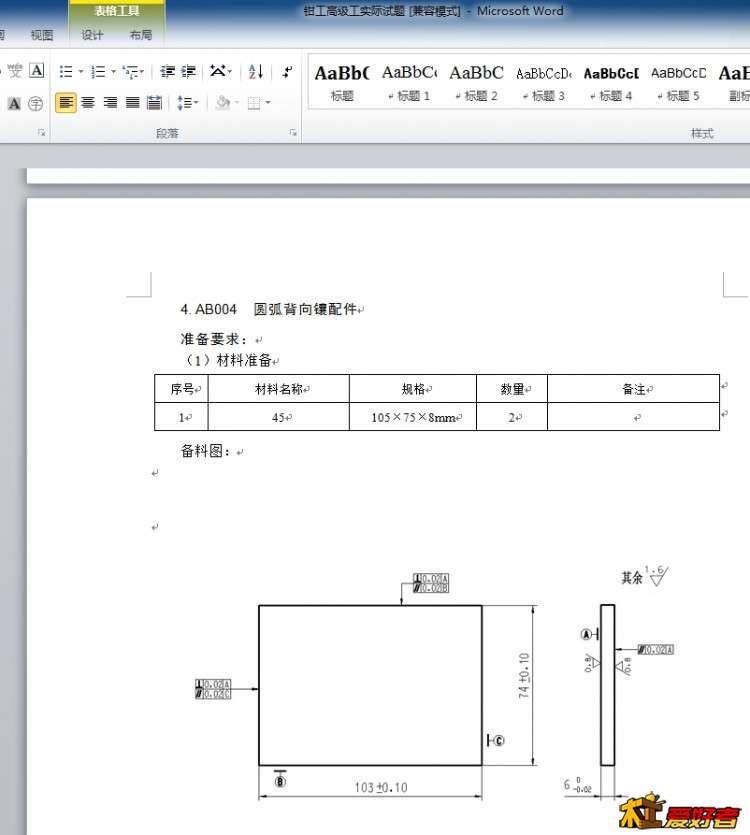Screen dimensions: 750x835
Task: Click the quantity cell containing '2'
Action: (x=512, y=417)
